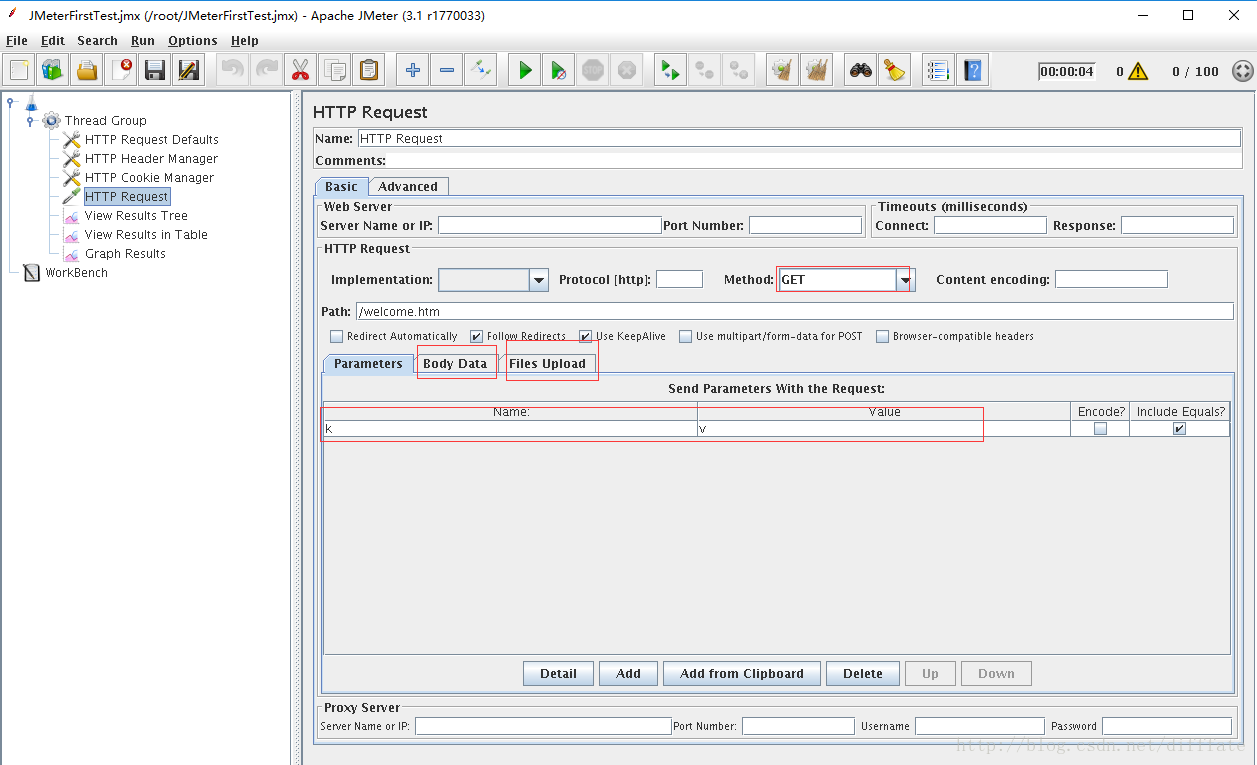1257x765 pixels.
Task: Click the Web Server Port Number field
Action: coord(805,226)
